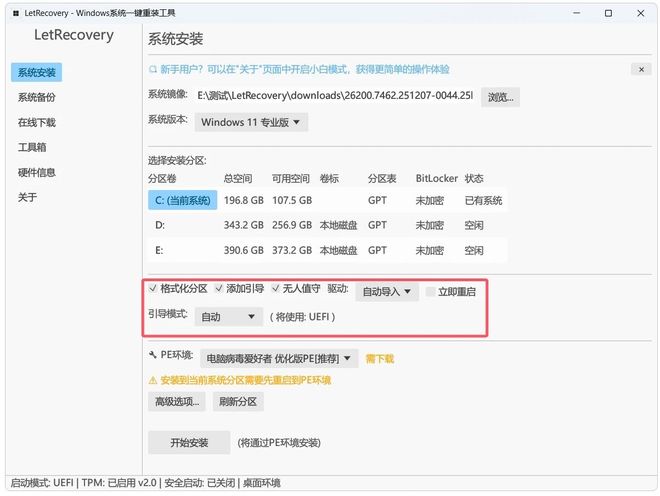Click 373.2 GB free space cell

[292, 251]
